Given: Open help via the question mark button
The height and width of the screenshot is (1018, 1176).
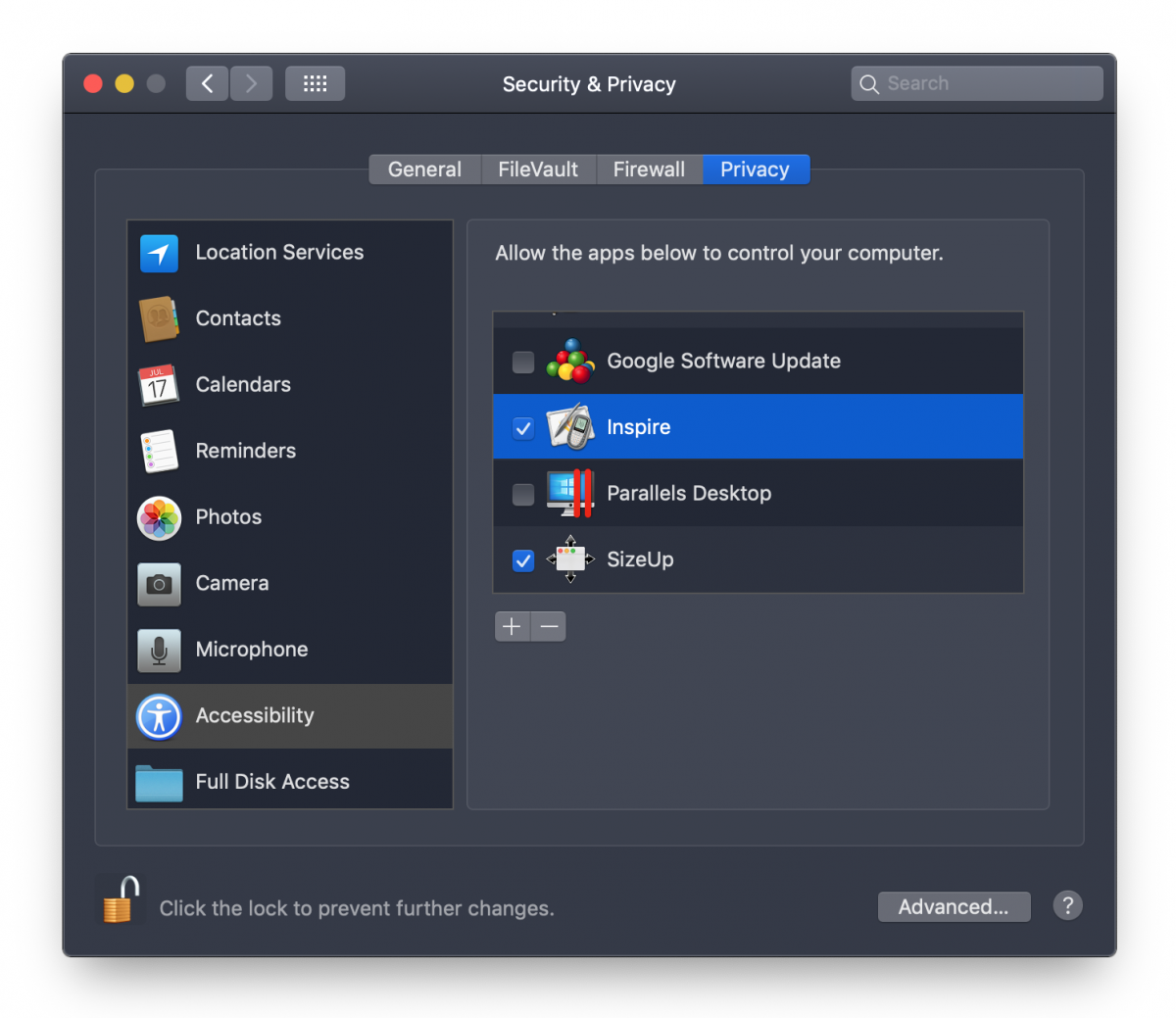Looking at the screenshot, I should (1067, 906).
